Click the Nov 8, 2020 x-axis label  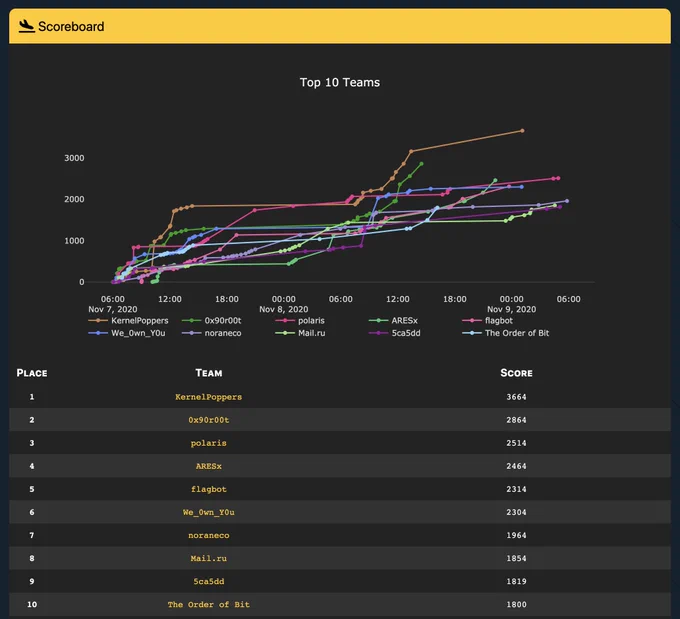(x=284, y=309)
